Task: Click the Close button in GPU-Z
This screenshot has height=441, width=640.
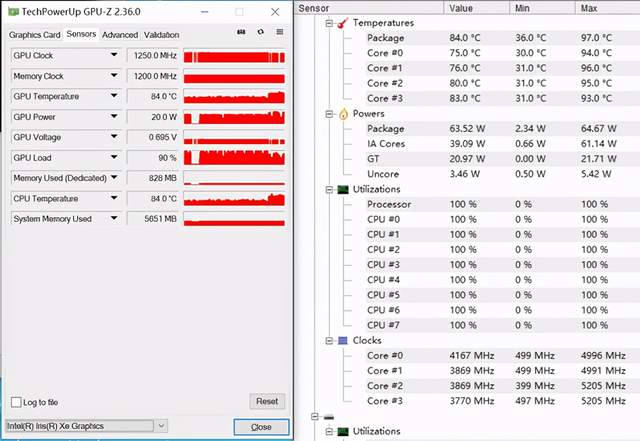Action: point(261,427)
